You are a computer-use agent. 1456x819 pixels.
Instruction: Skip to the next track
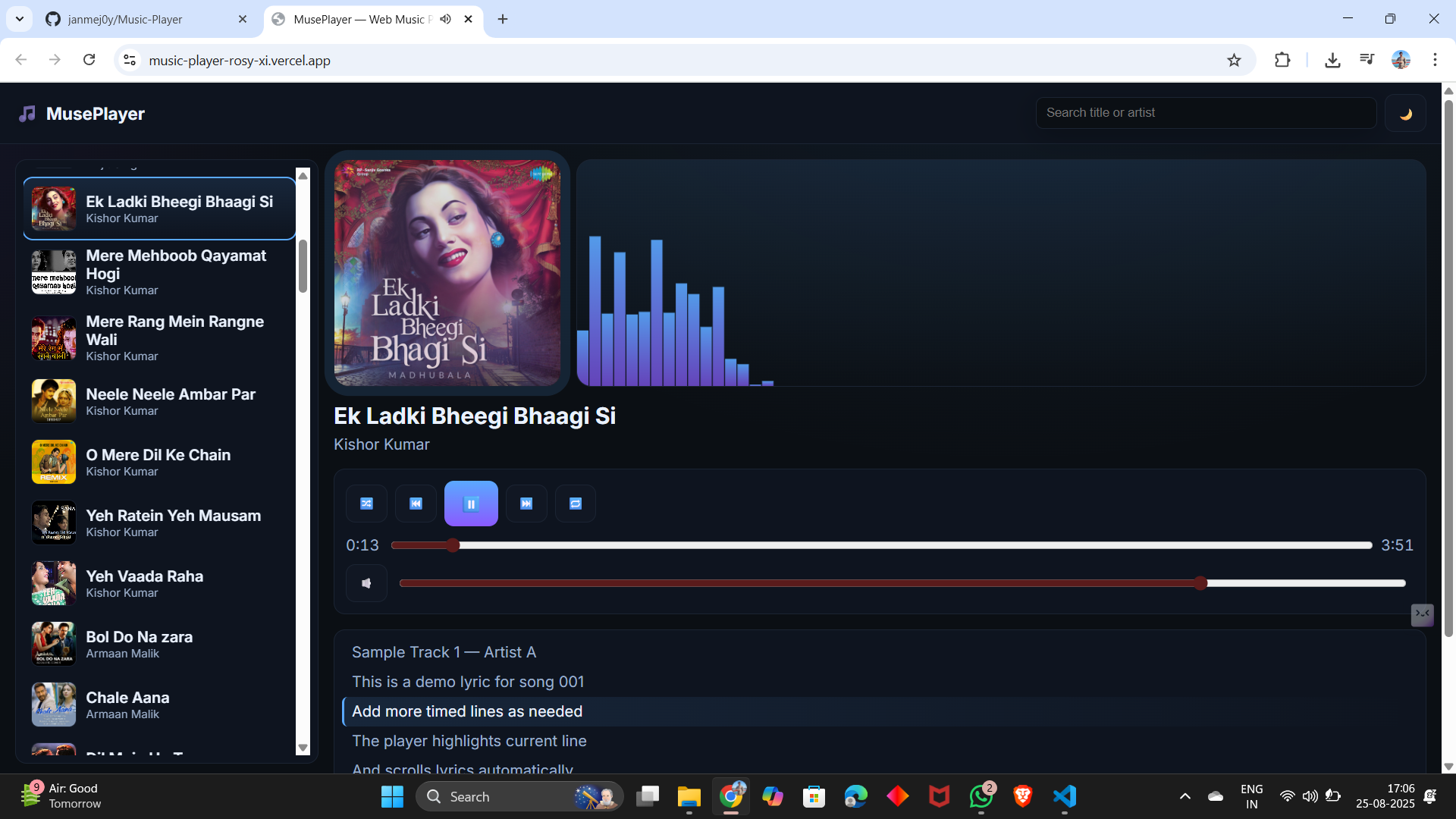coord(526,503)
